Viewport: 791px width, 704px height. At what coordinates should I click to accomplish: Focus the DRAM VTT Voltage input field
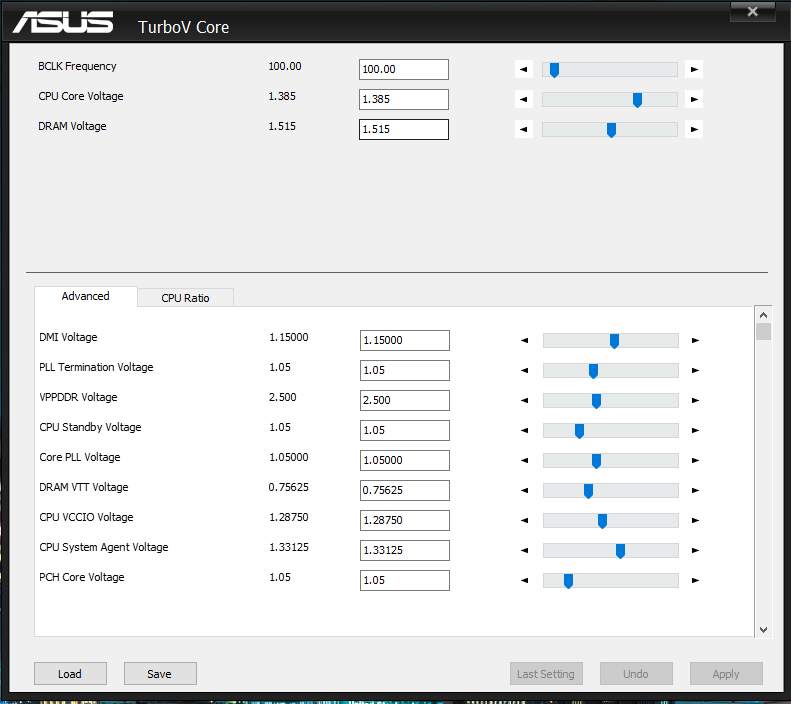point(405,490)
